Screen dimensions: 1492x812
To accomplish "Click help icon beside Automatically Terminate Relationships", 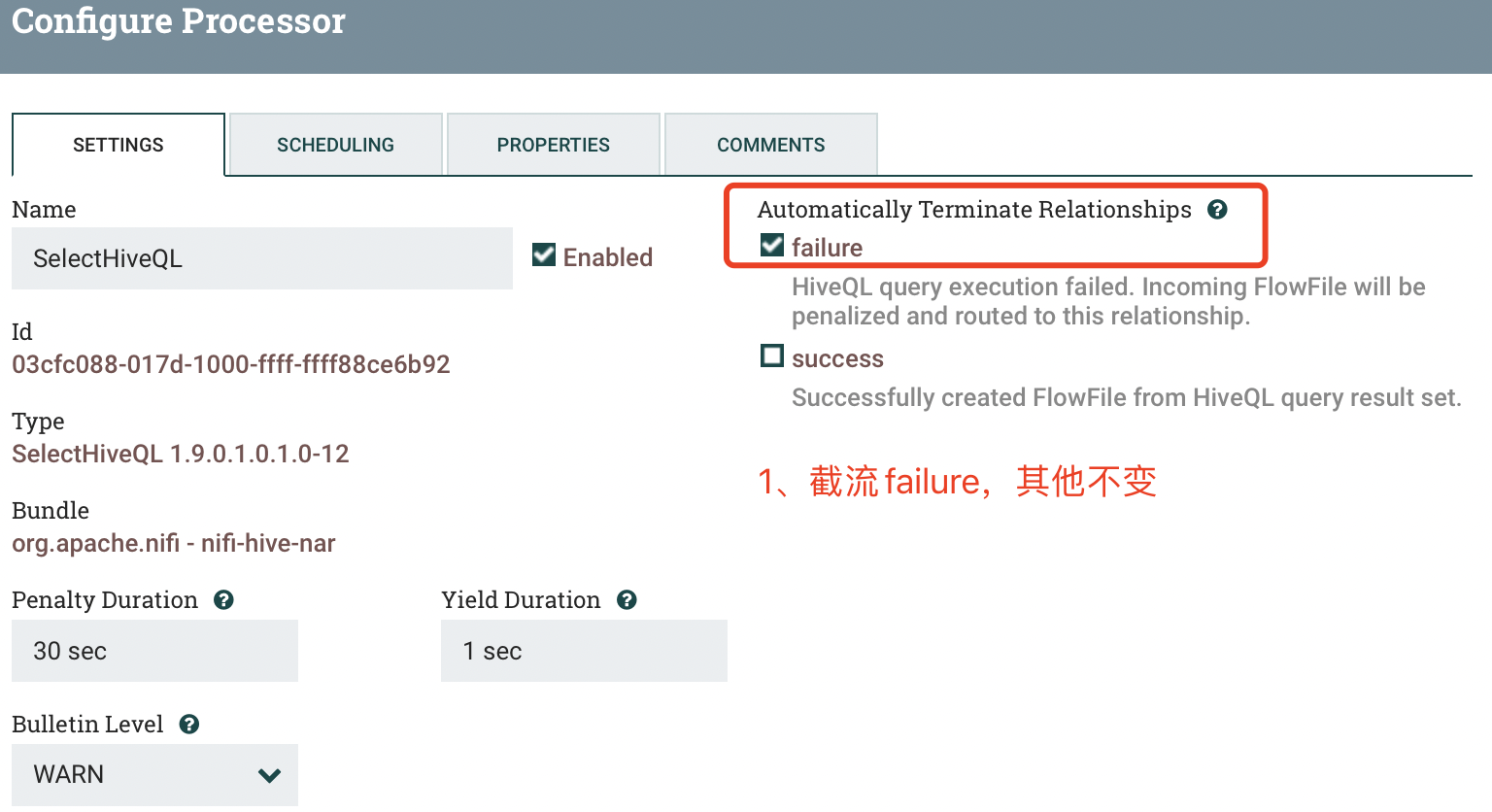I will [x=1217, y=209].
